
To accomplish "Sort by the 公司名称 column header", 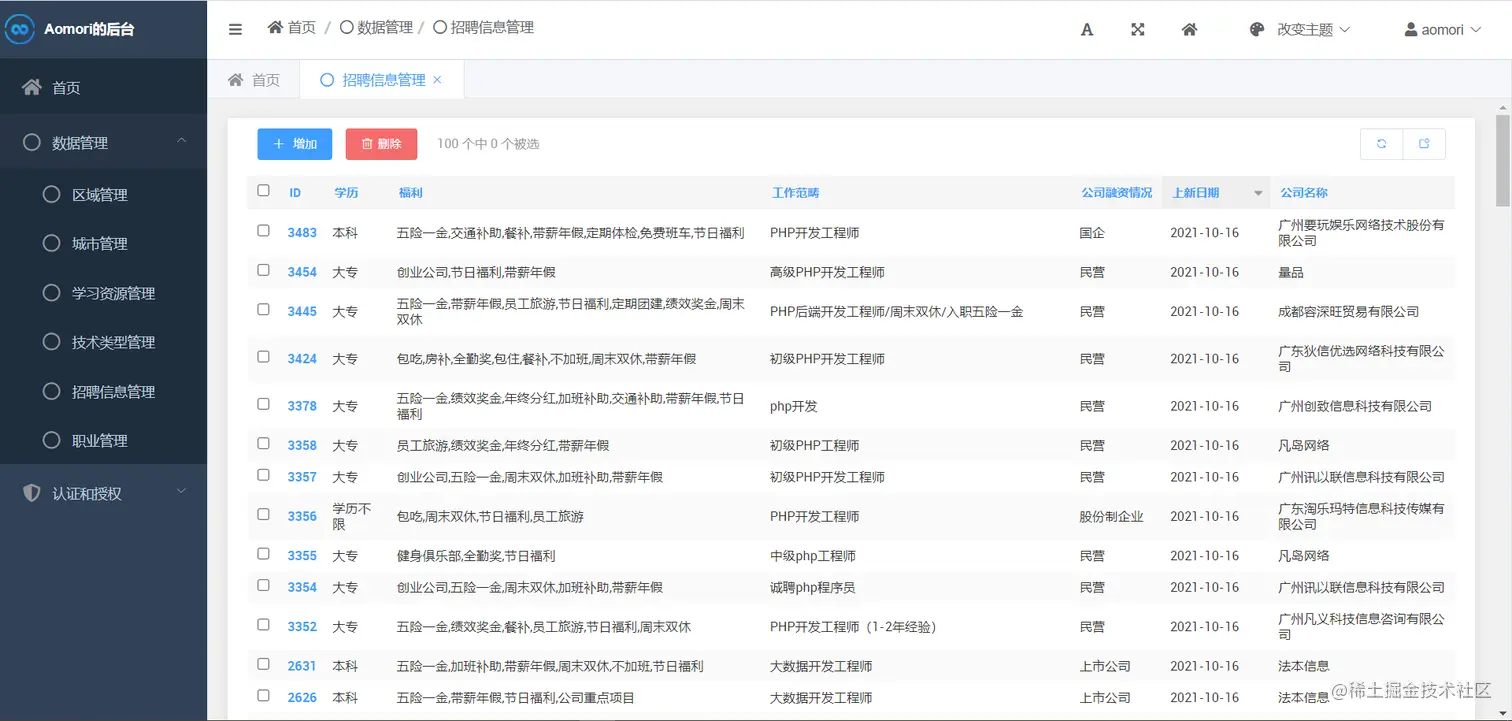I will 1304,192.
